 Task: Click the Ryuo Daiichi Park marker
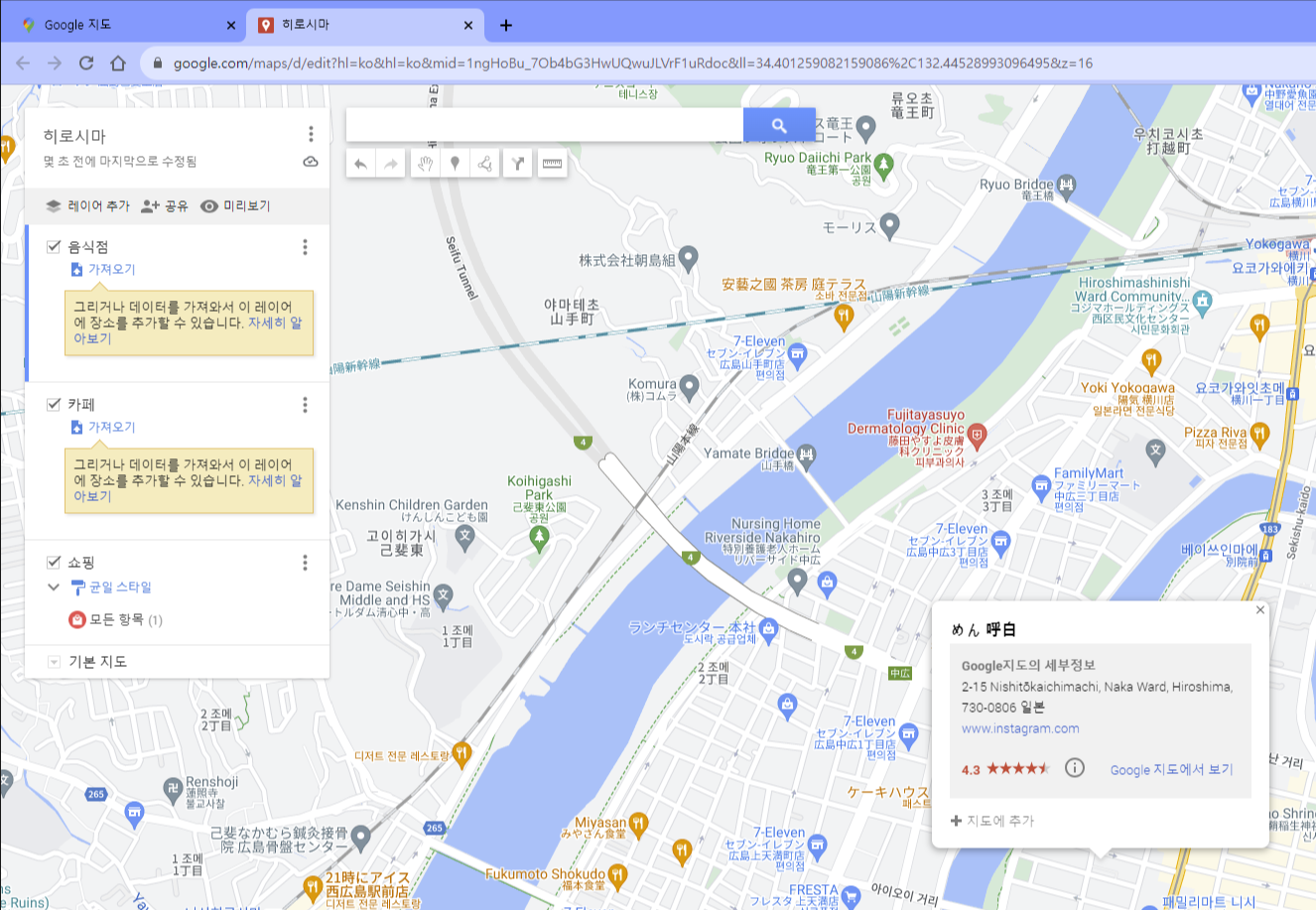coord(883,164)
